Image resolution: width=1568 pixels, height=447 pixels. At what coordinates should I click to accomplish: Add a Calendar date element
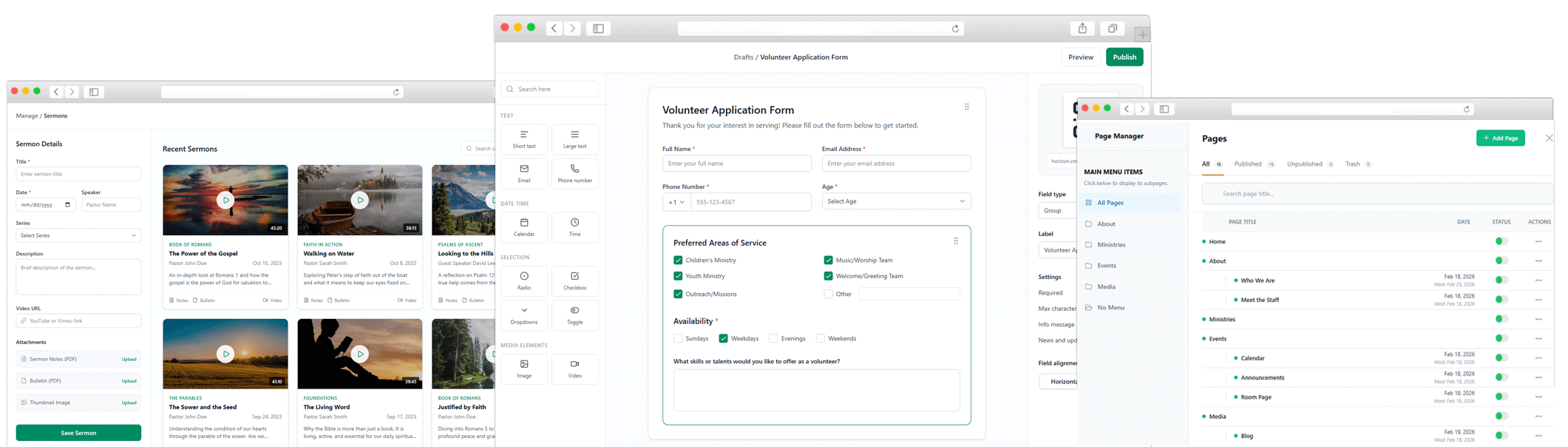[x=524, y=227]
